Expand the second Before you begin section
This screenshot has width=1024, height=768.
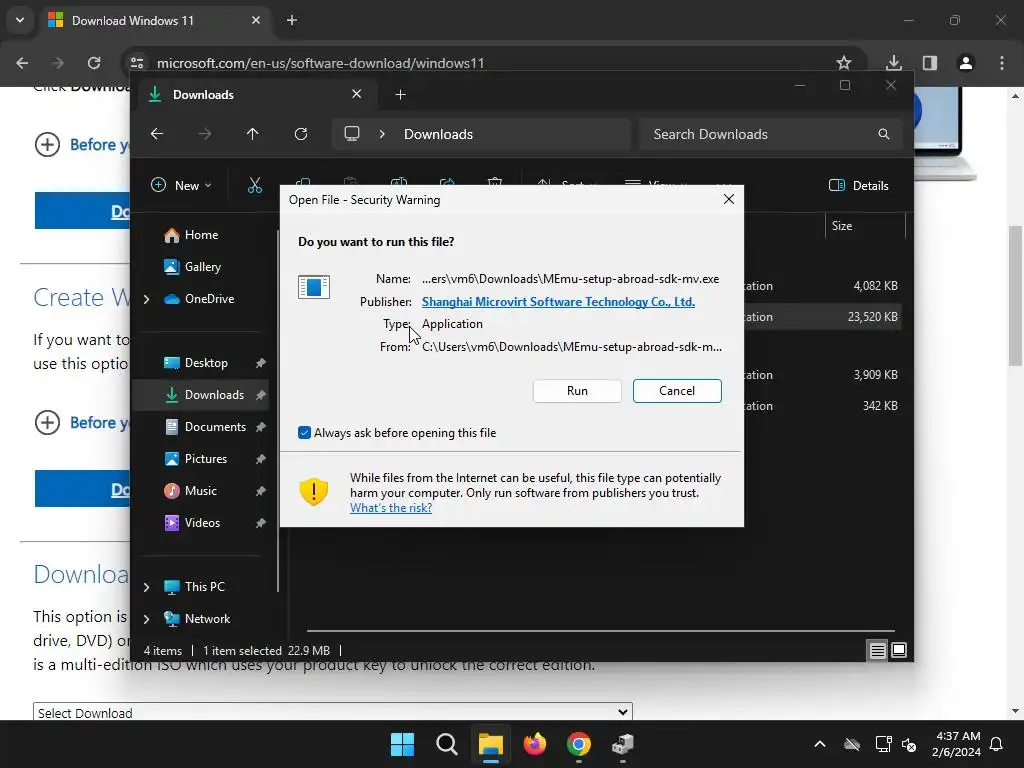(x=47, y=423)
